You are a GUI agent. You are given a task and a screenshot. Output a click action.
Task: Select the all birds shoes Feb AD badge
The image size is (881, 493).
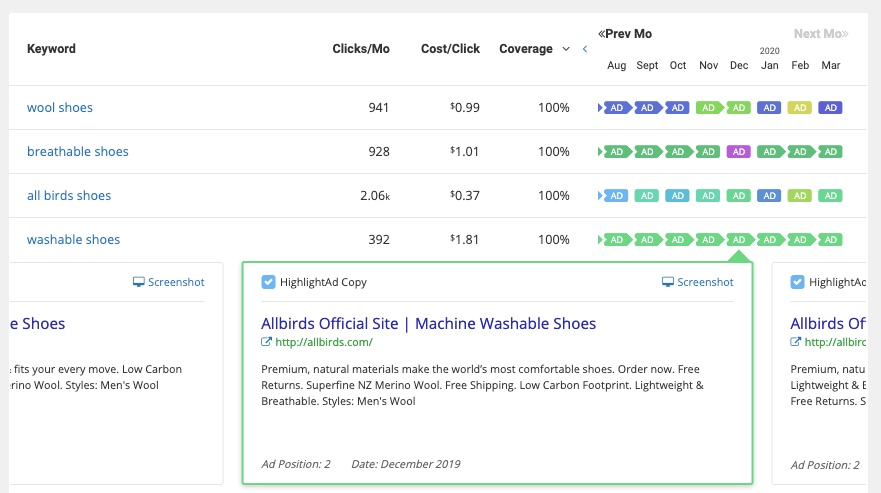pyautogui.click(x=800, y=195)
